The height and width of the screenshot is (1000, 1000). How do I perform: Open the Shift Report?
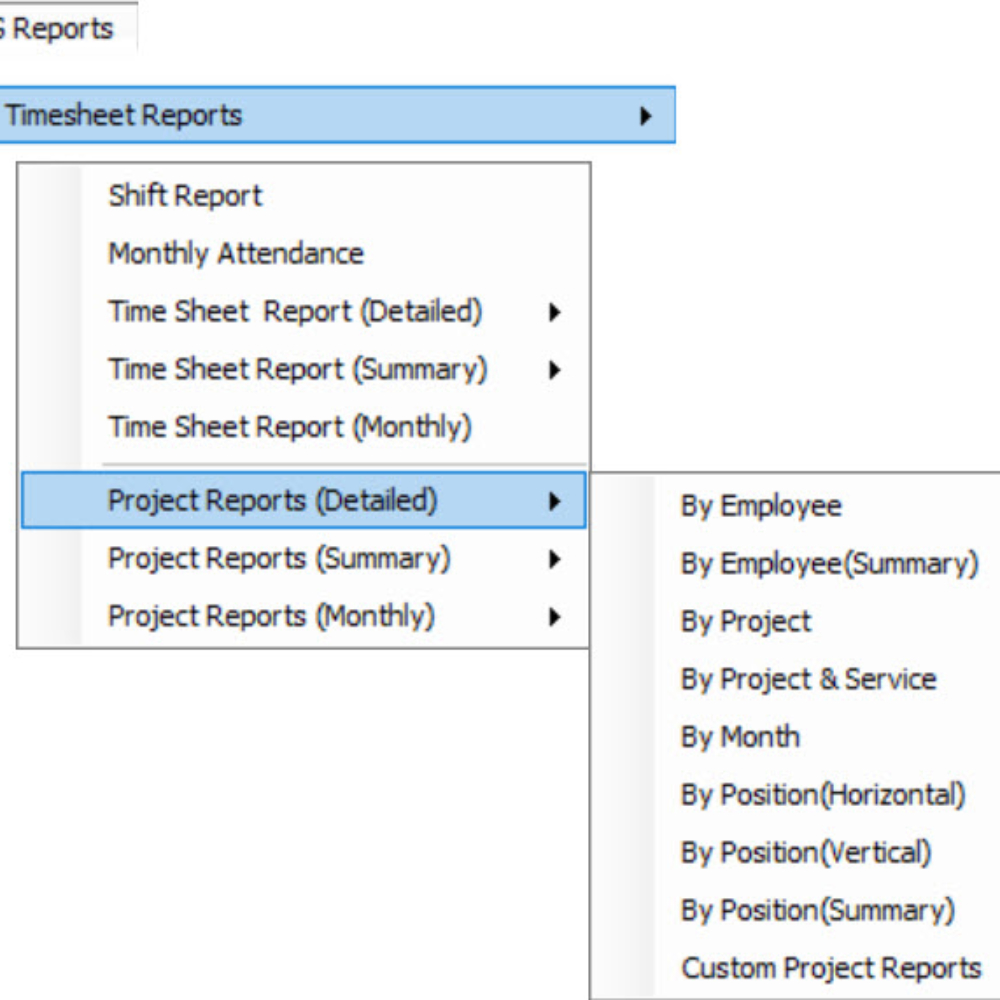[185, 195]
